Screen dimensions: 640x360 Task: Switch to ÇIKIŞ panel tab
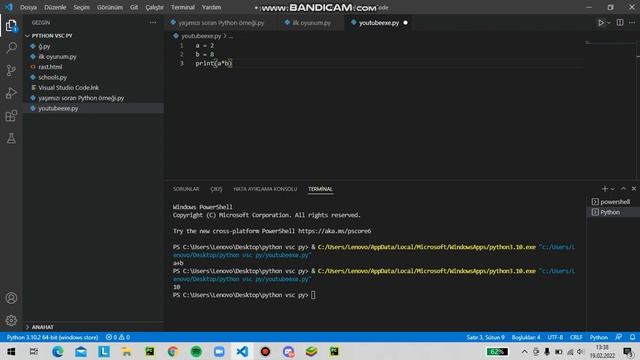216,189
